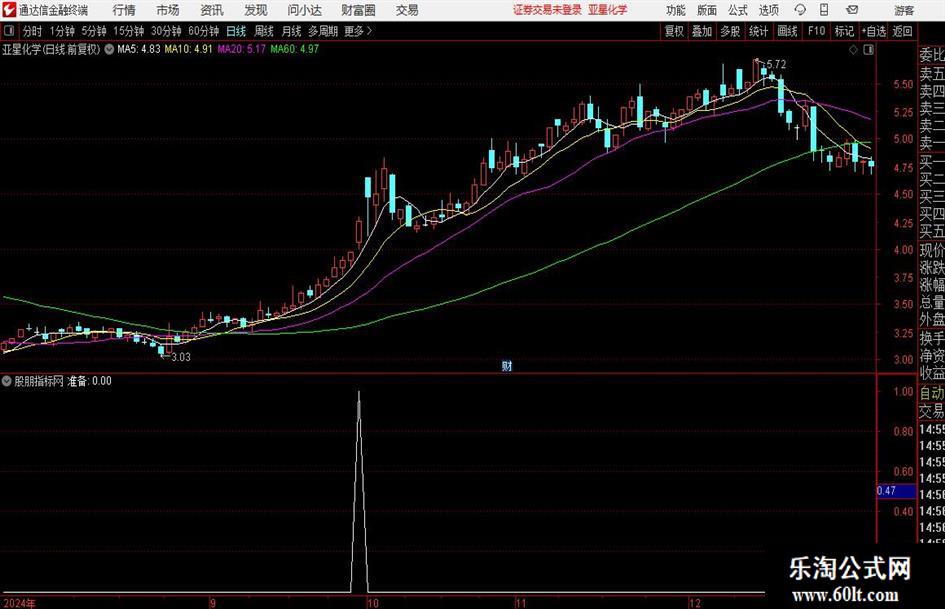Open the 股朋指标网 indicator dropdown circle
The height and width of the screenshot is (609, 945).
coord(7,381)
